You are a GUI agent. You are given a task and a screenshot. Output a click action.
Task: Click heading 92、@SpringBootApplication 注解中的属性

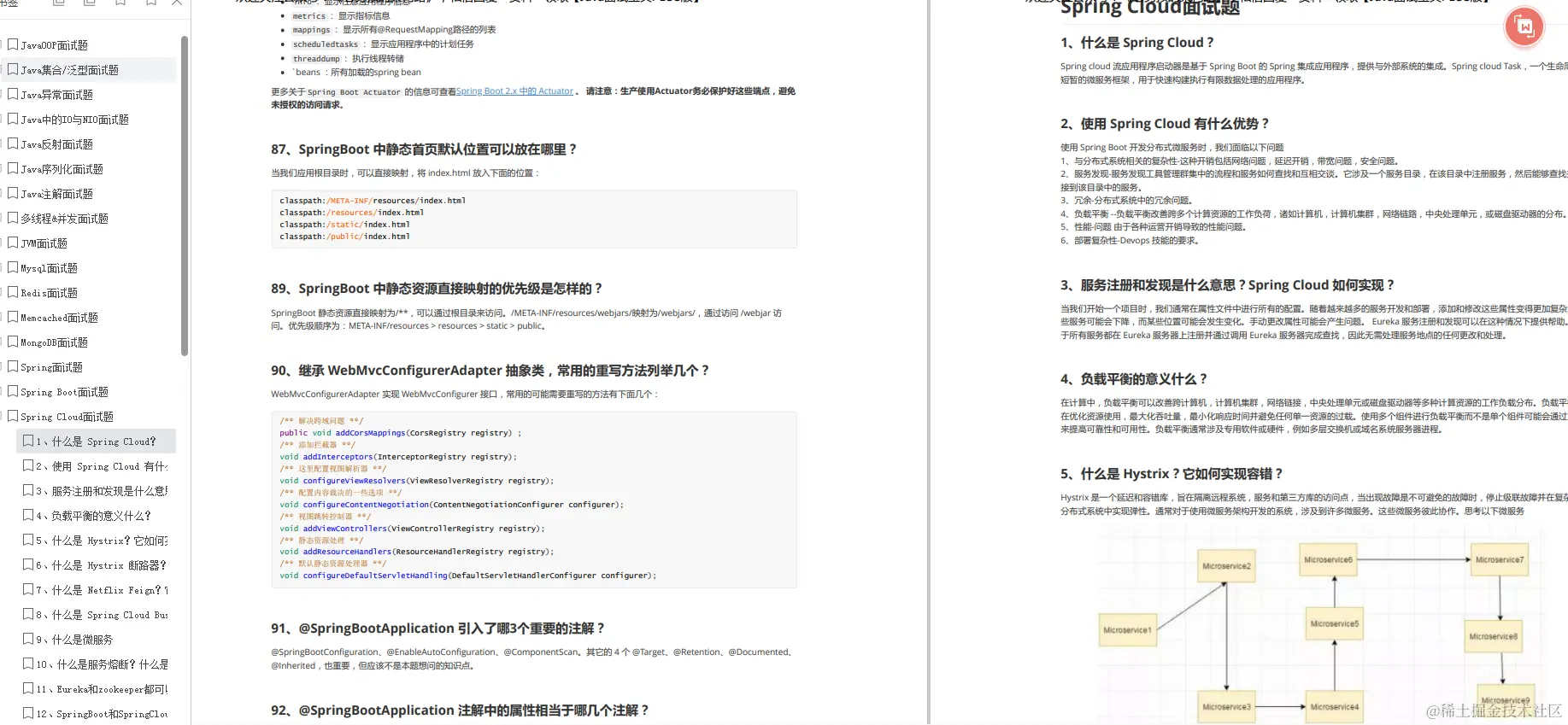coord(461,710)
